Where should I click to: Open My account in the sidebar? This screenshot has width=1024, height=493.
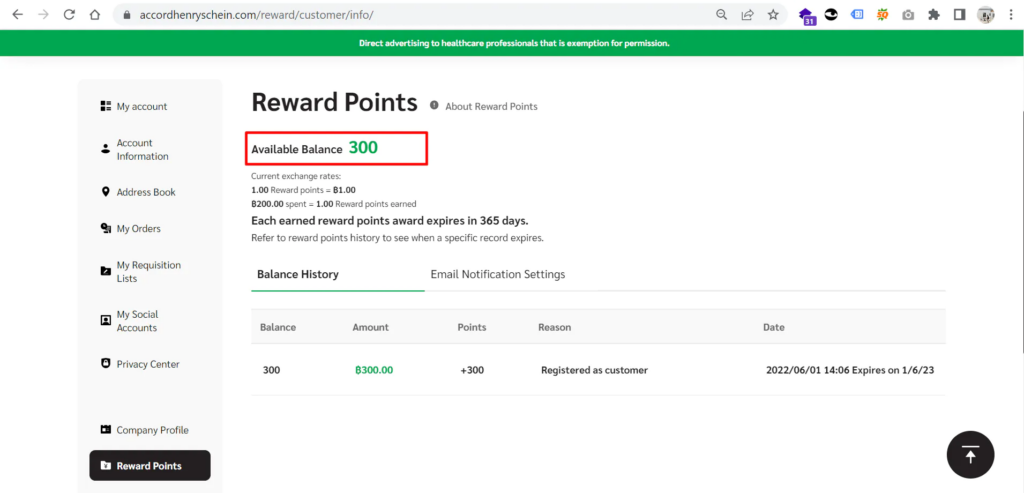click(141, 106)
